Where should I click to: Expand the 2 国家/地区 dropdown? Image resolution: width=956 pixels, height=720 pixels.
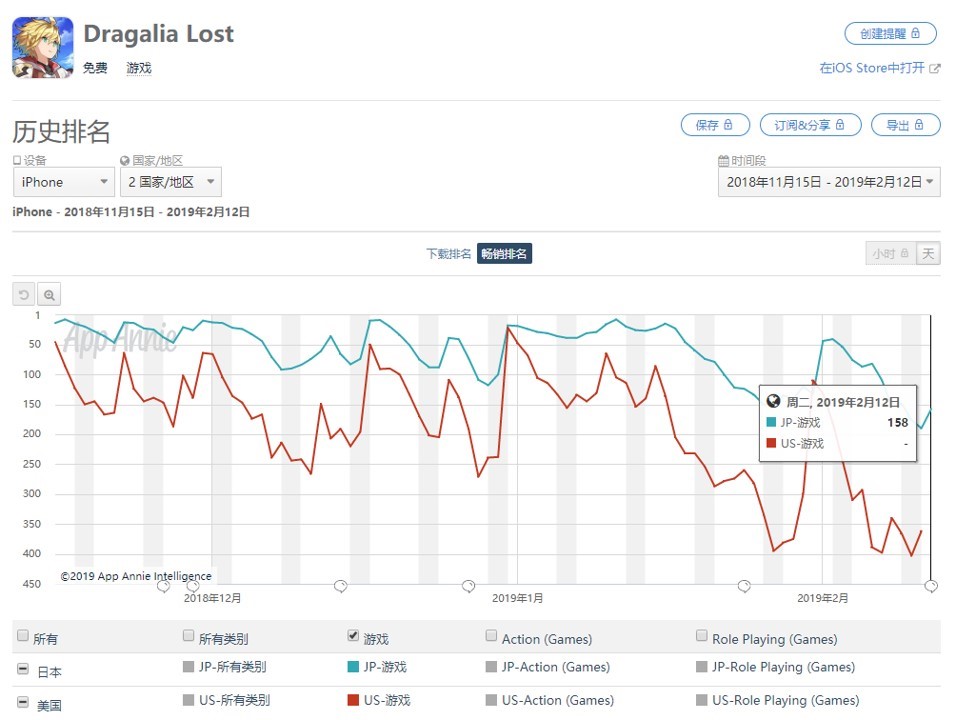pos(171,182)
